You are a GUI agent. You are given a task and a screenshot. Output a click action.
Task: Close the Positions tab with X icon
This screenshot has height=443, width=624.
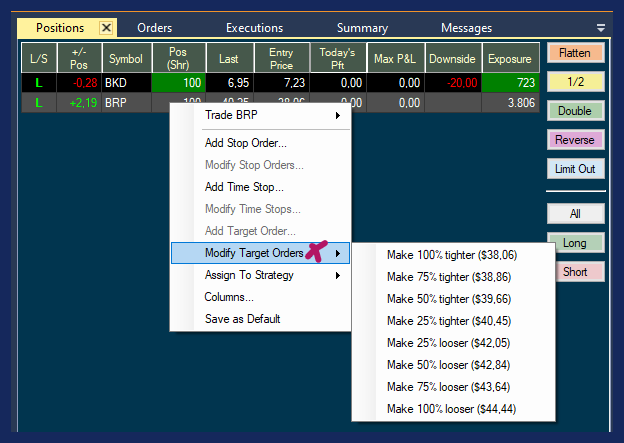coord(106,28)
